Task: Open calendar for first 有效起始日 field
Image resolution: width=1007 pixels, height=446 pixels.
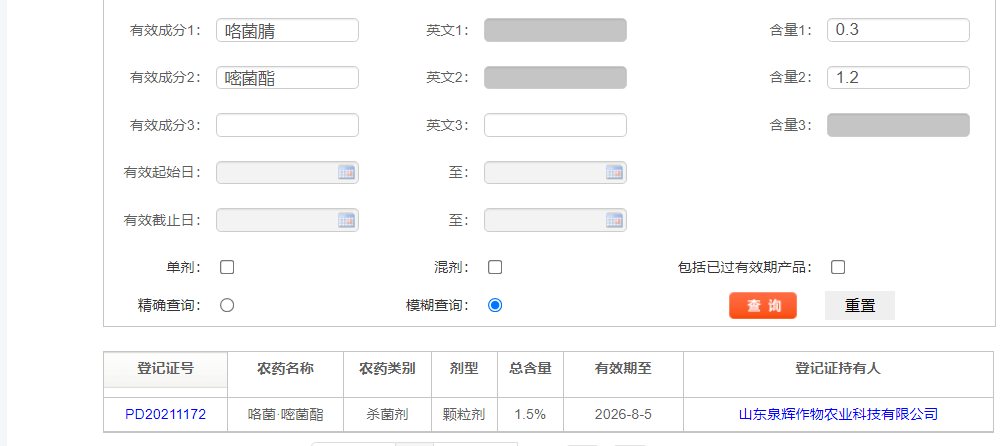Action: (x=346, y=172)
